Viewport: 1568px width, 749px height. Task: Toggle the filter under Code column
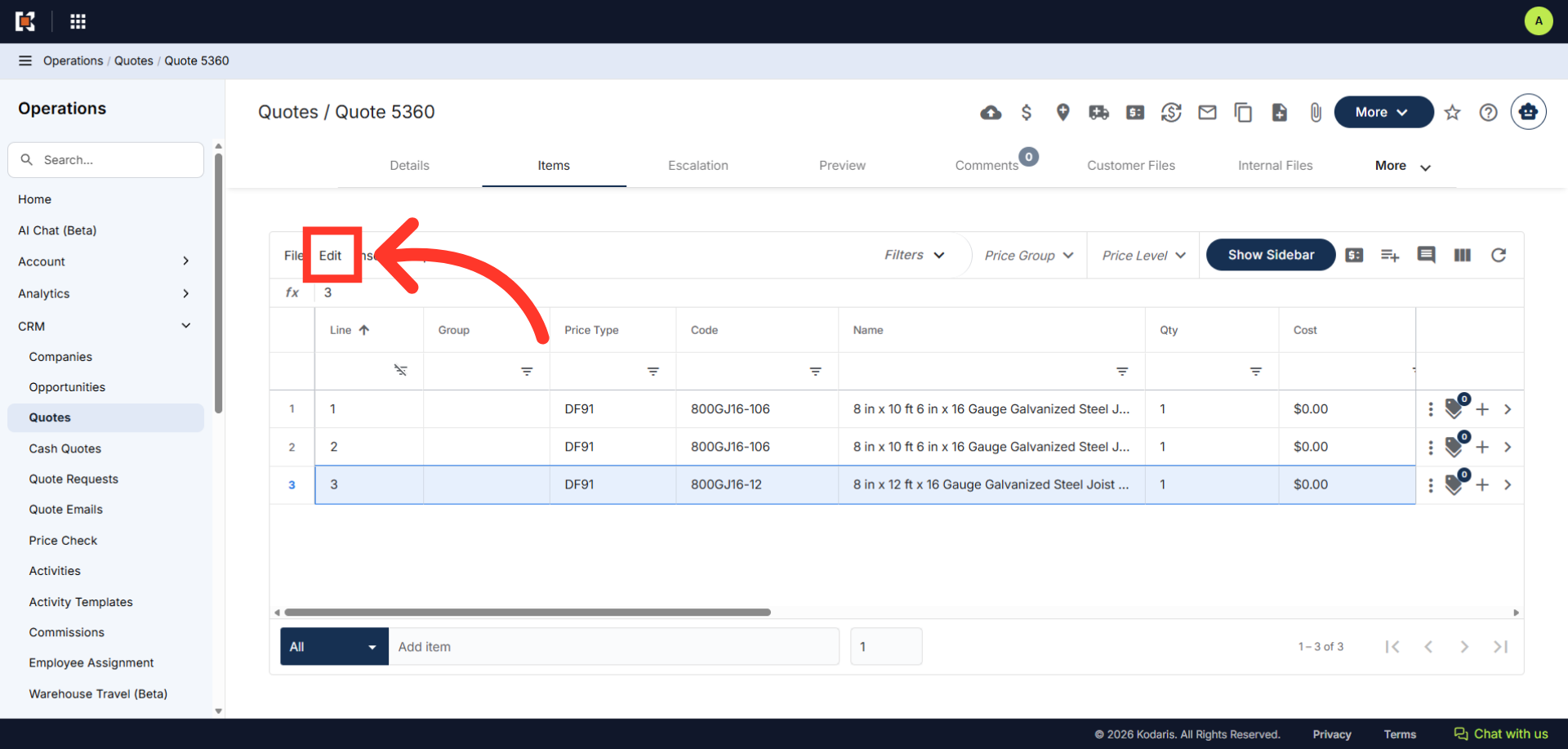tap(815, 371)
